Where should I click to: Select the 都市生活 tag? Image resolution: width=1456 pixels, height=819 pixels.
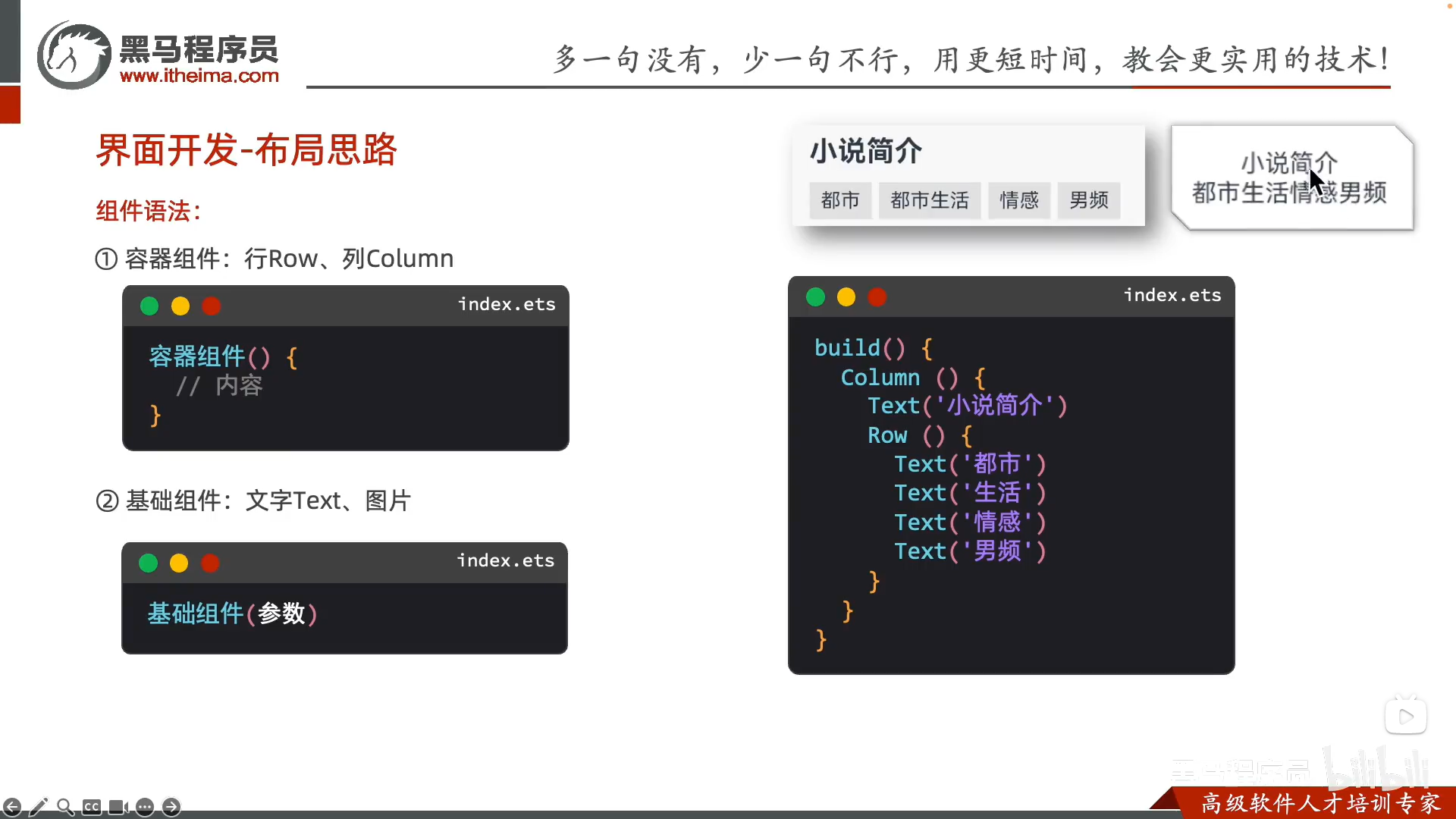pos(930,200)
